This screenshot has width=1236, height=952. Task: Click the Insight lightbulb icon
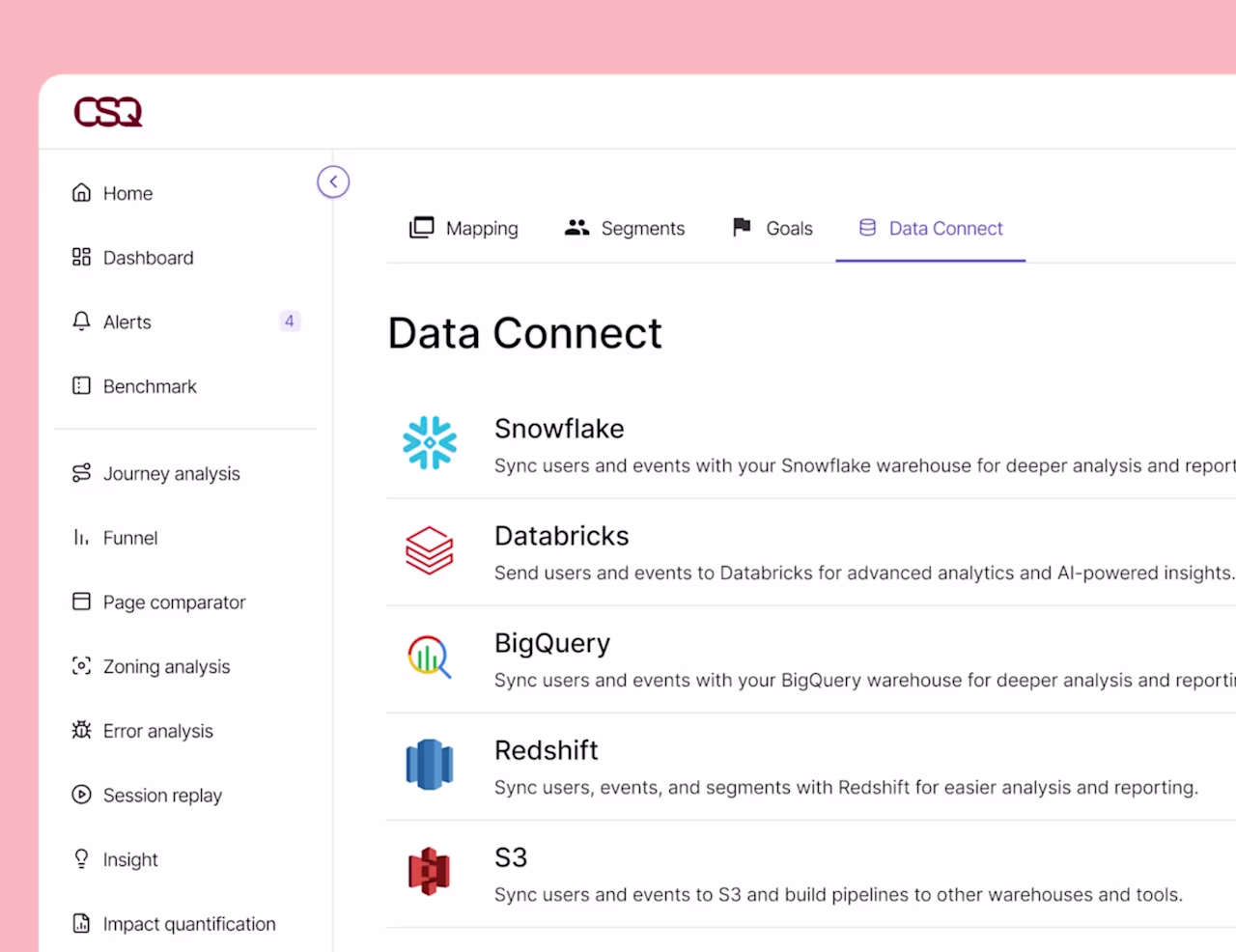point(81,858)
